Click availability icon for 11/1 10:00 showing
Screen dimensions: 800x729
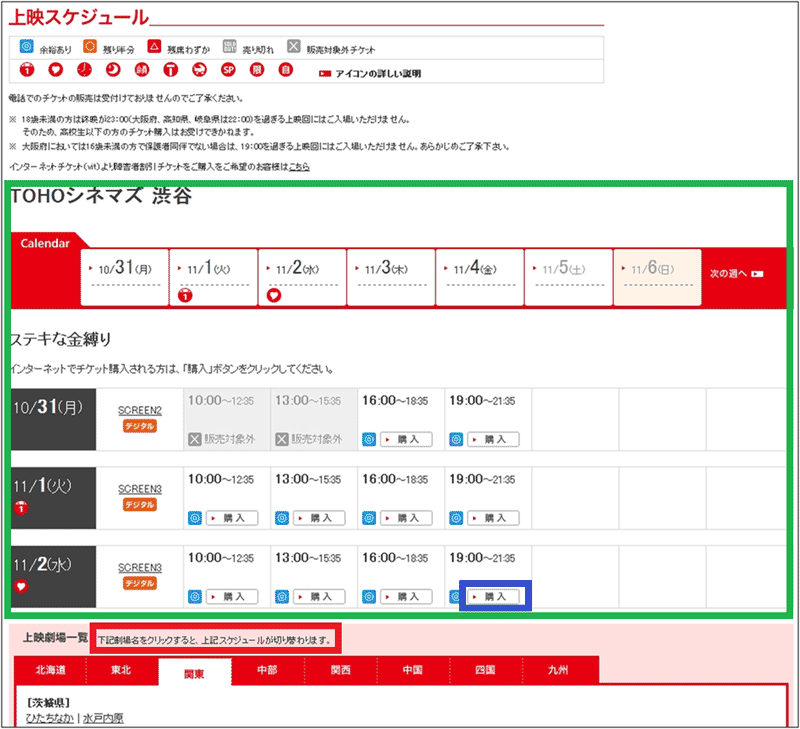194,518
